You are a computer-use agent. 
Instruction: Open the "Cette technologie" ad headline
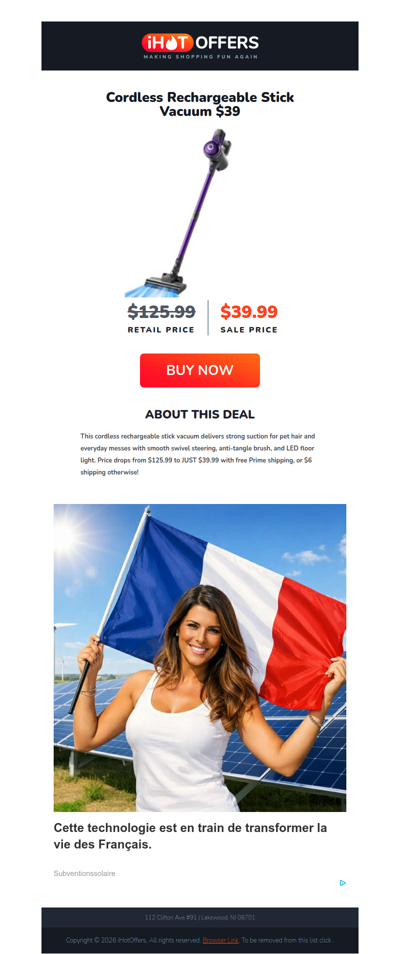coord(190,836)
